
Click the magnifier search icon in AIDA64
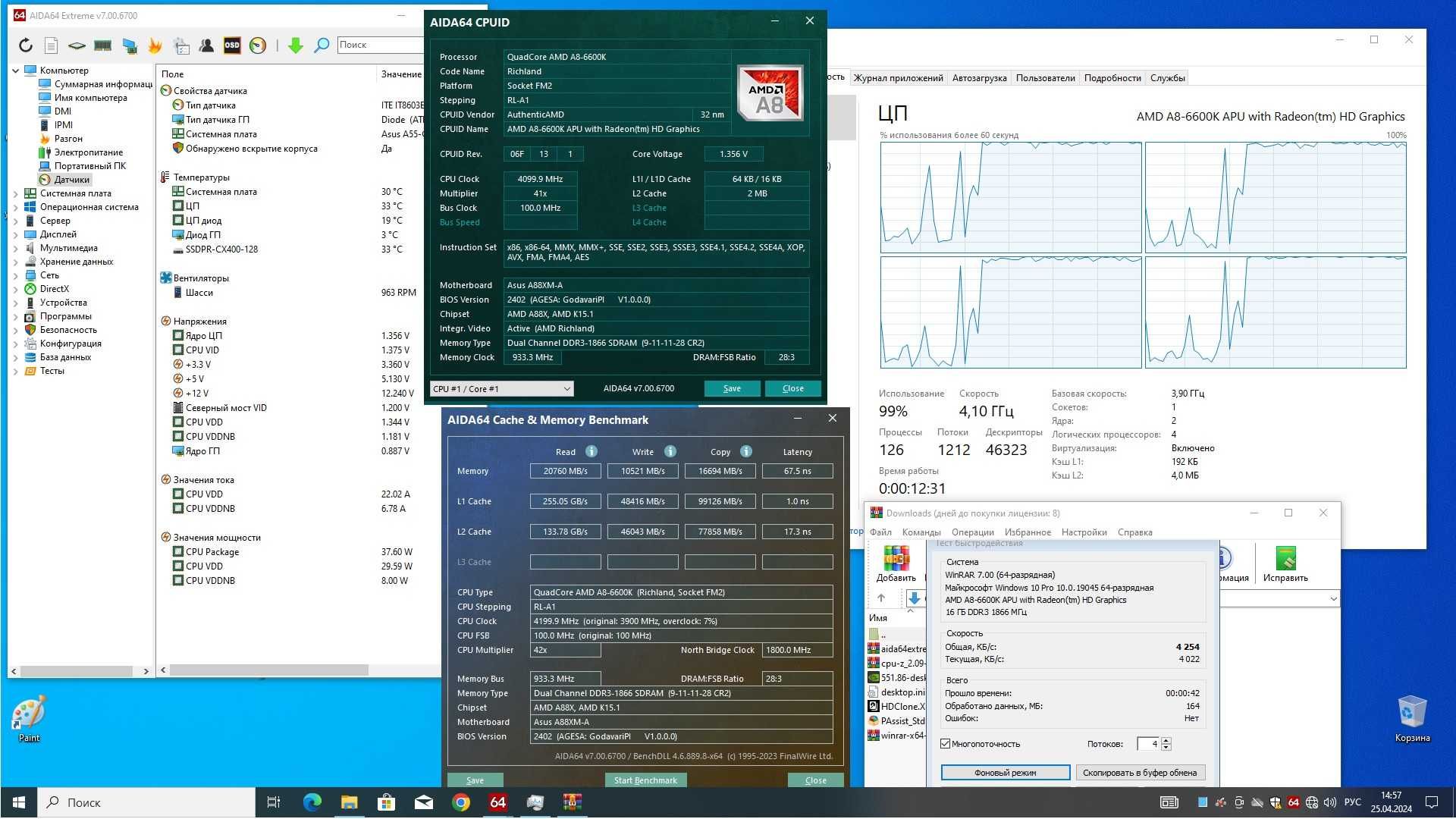click(322, 45)
